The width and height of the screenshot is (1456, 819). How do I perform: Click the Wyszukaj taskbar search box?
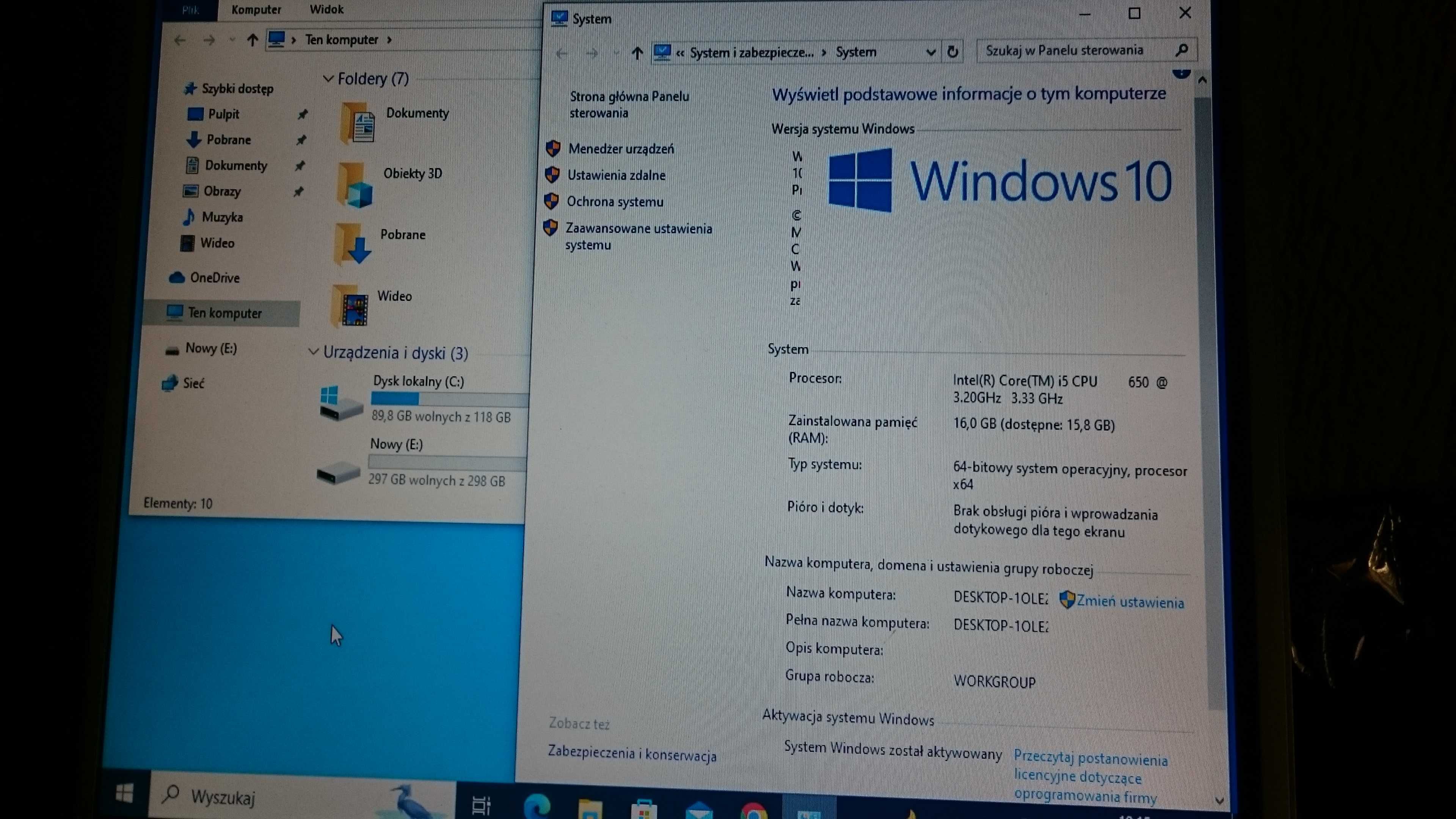pyautogui.click(x=303, y=796)
